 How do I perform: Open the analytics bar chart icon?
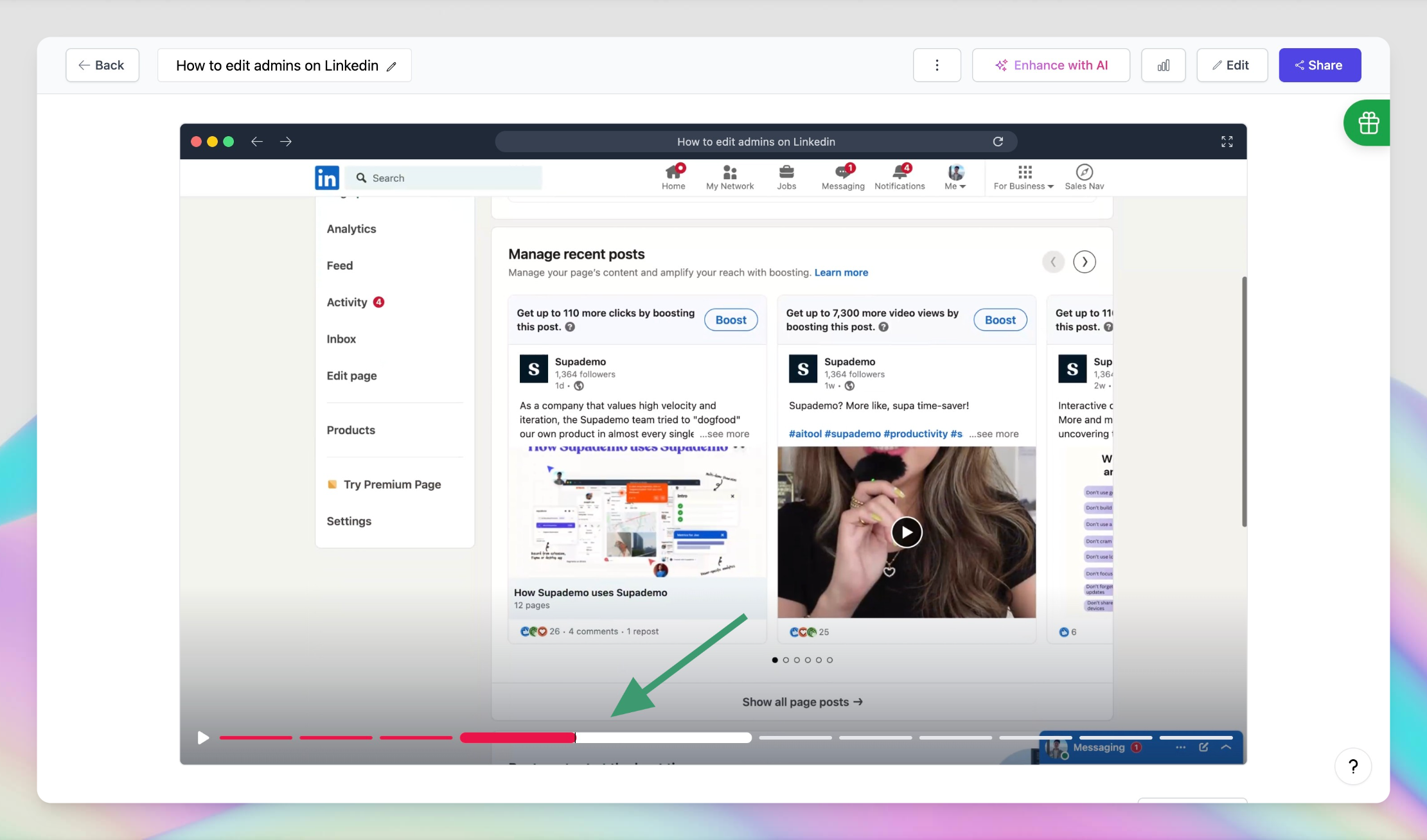point(1163,65)
